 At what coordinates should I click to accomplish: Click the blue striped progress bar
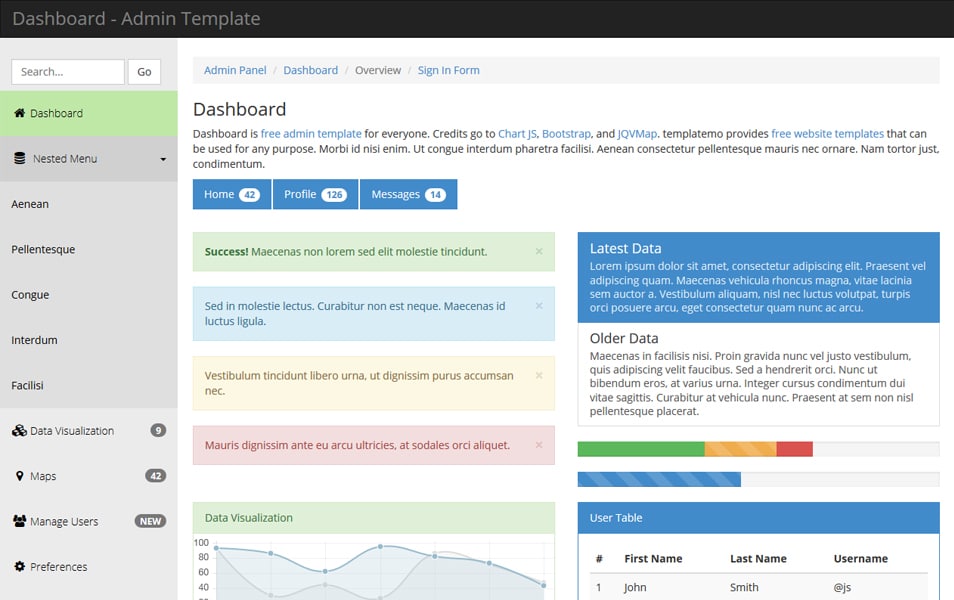660,479
